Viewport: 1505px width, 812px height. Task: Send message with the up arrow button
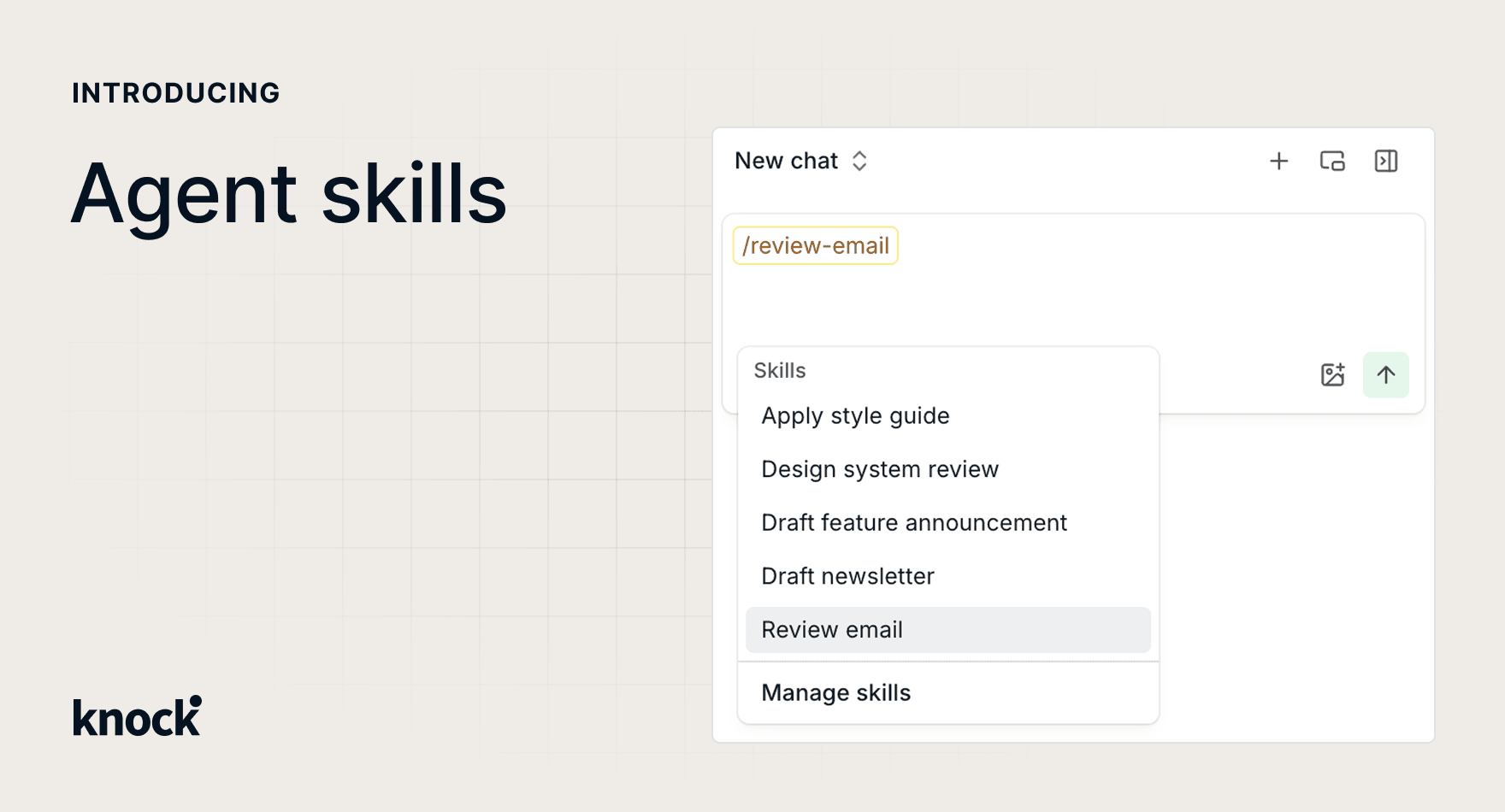coord(1385,374)
